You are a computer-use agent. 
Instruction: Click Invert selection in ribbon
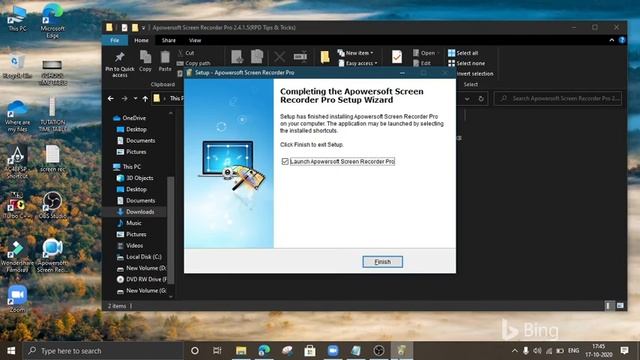coord(475,74)
